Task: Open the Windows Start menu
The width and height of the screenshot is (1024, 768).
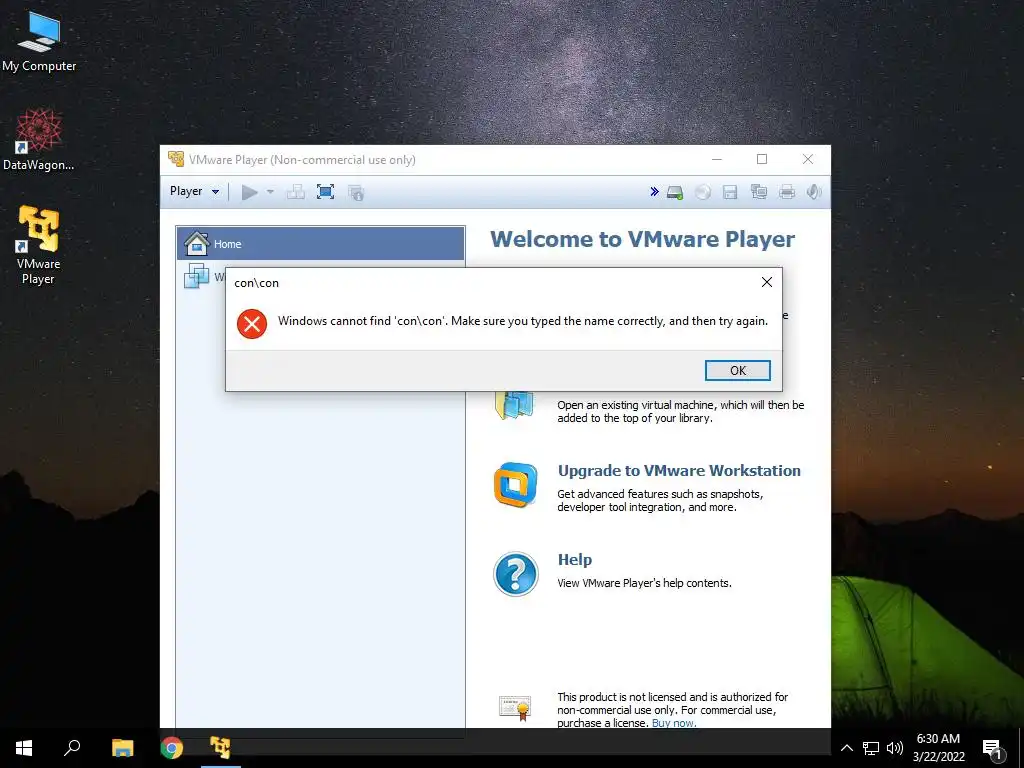Action: pyautogui.click(x=24, y=748)
